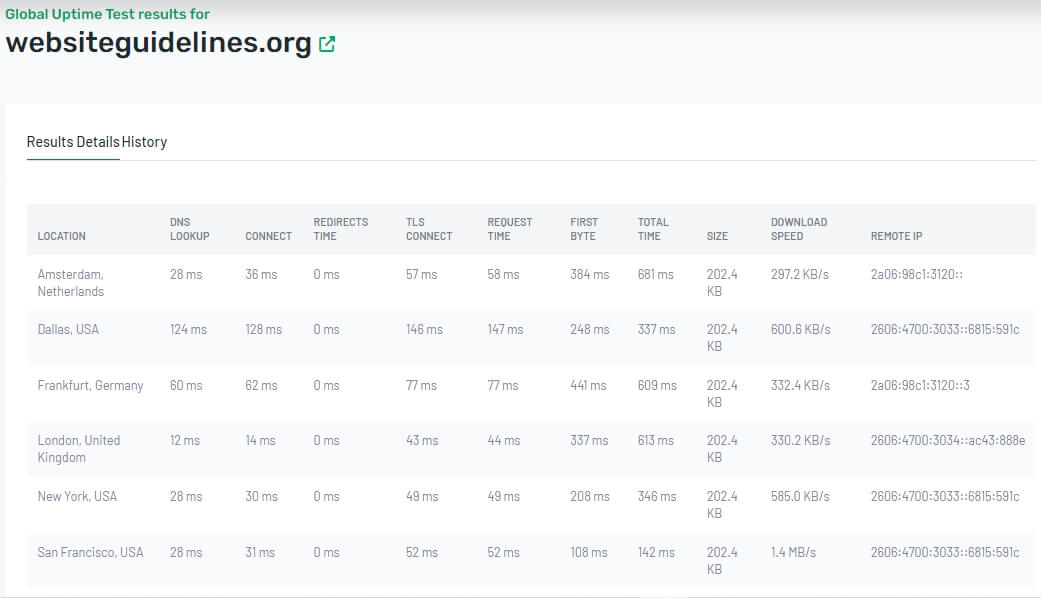Click the DNS Lookup column header

[189, 229]
